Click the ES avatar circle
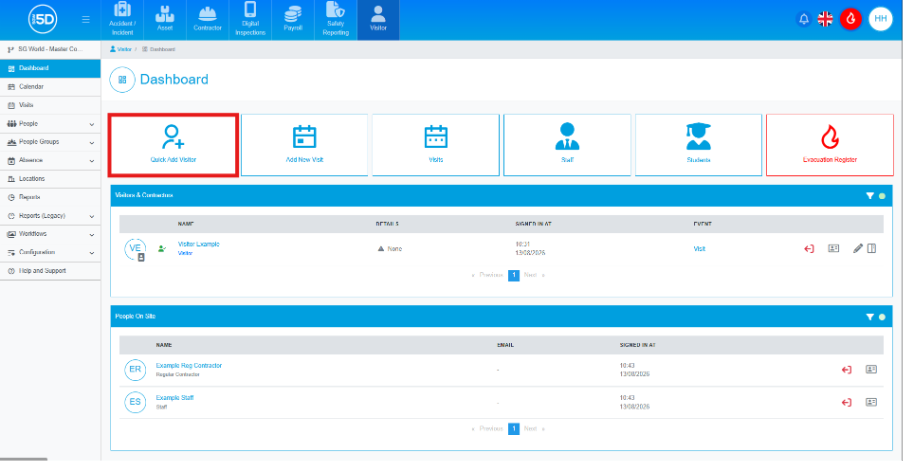 pos(135,402)
